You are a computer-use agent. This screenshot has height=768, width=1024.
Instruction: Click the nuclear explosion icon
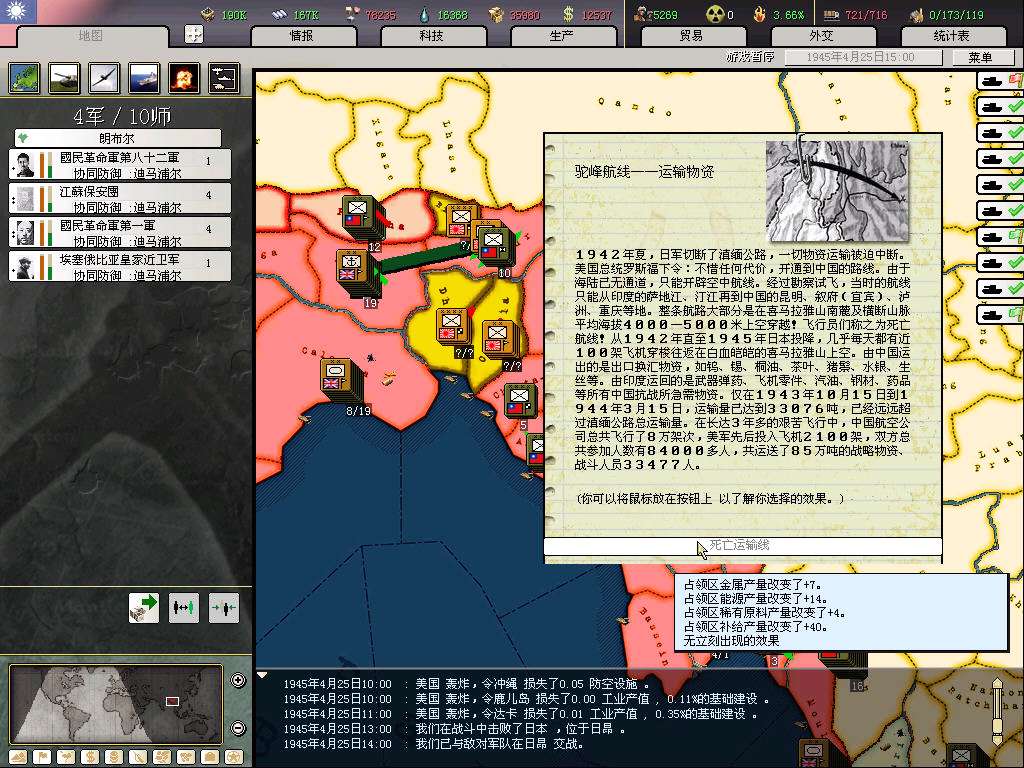click(184, 77)
